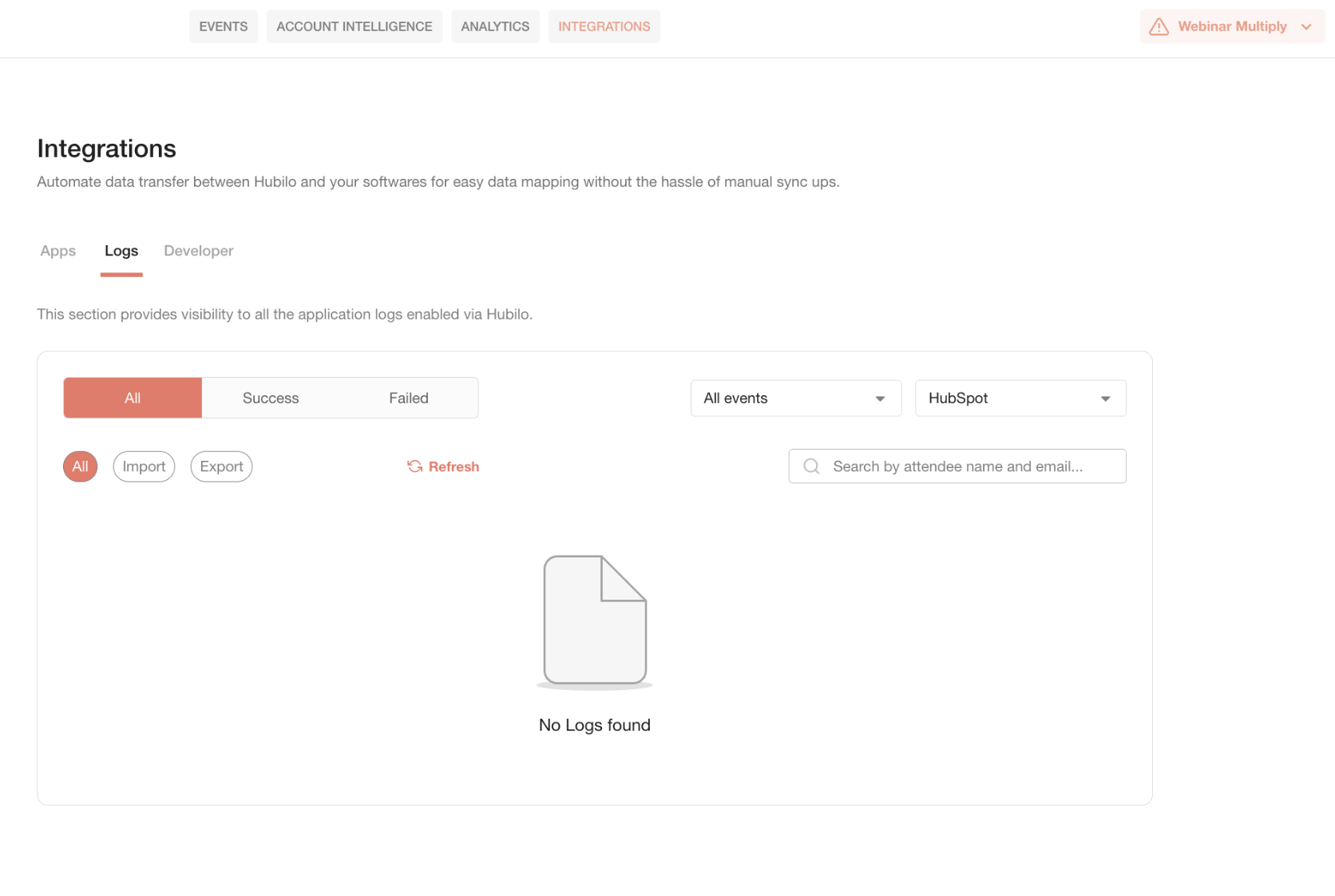Image resolution: width=1335 pixels, height=896 pixels.
Task: Open the HubSpot app dropdown
Action: coord(1020,398)
